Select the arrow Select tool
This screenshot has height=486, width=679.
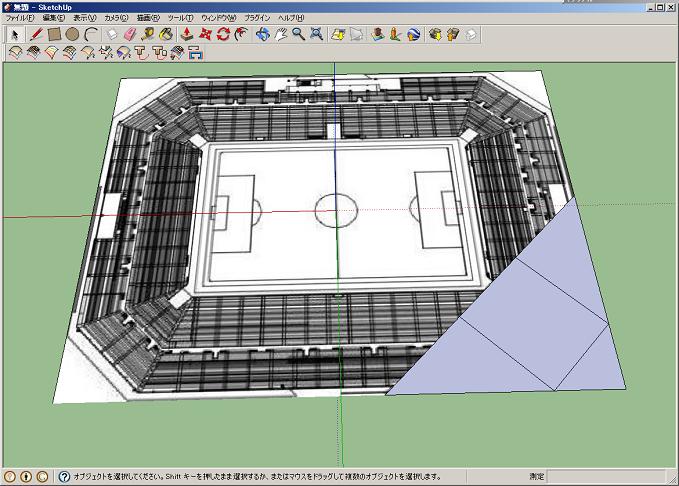[15, 34]
